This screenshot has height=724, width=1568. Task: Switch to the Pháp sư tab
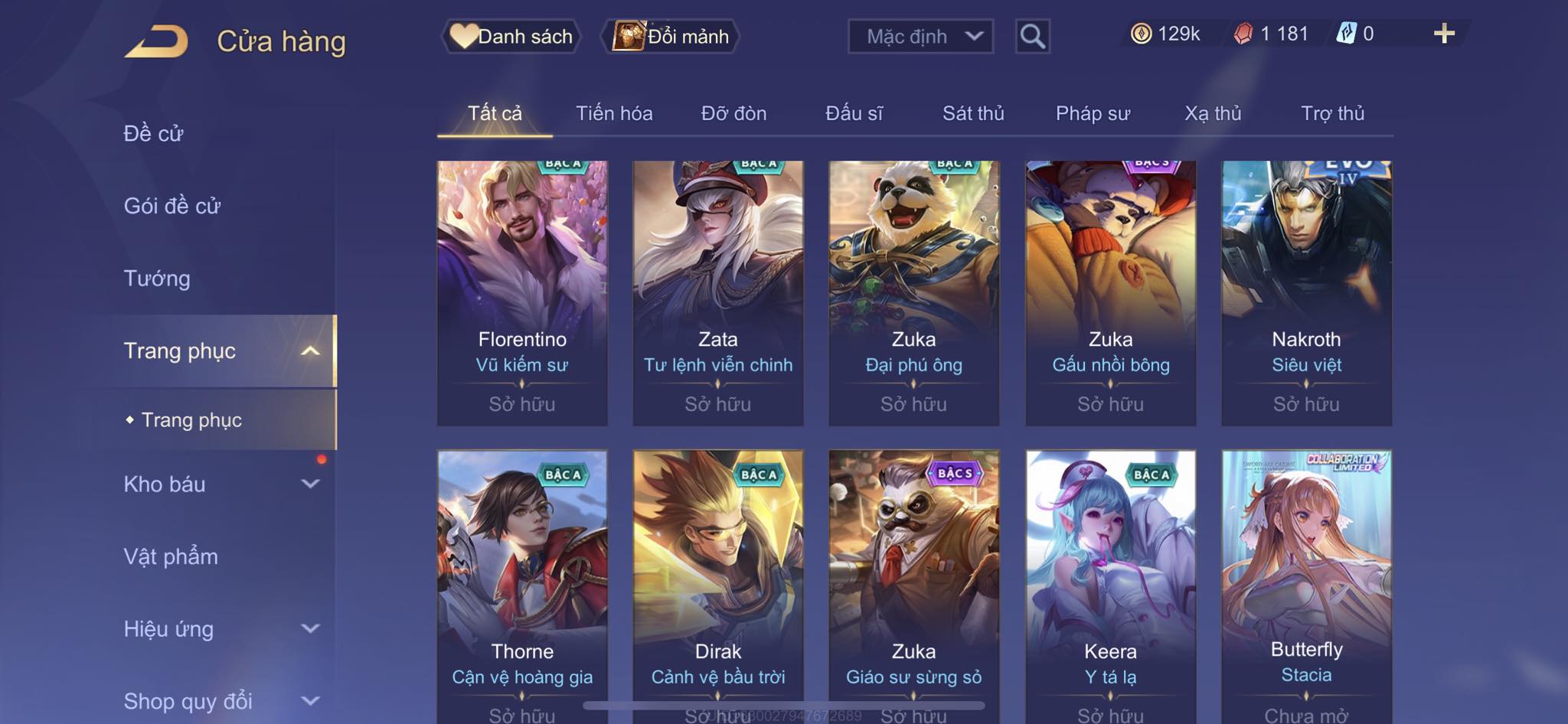coord(1093,113)
